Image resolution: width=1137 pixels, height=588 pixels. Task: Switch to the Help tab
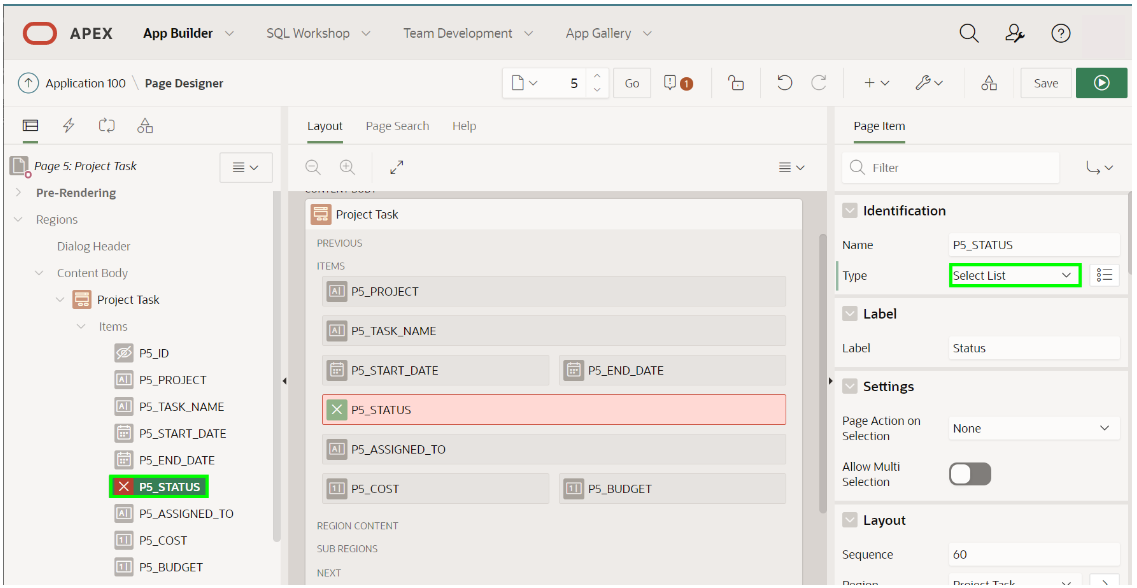pyautogui.click(x=464, y=126)
